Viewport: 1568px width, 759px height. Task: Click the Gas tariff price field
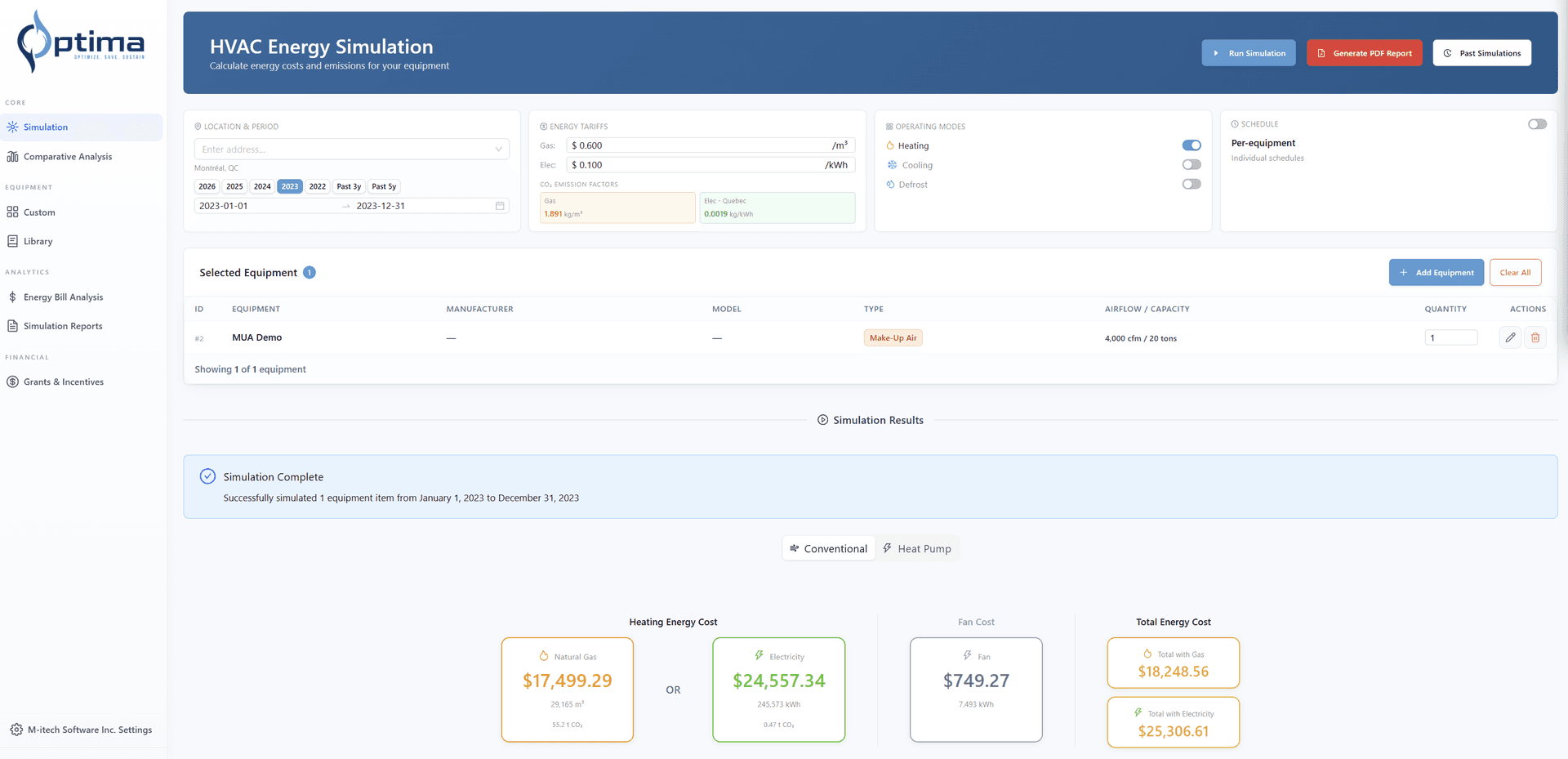click(x=710, y=145)
